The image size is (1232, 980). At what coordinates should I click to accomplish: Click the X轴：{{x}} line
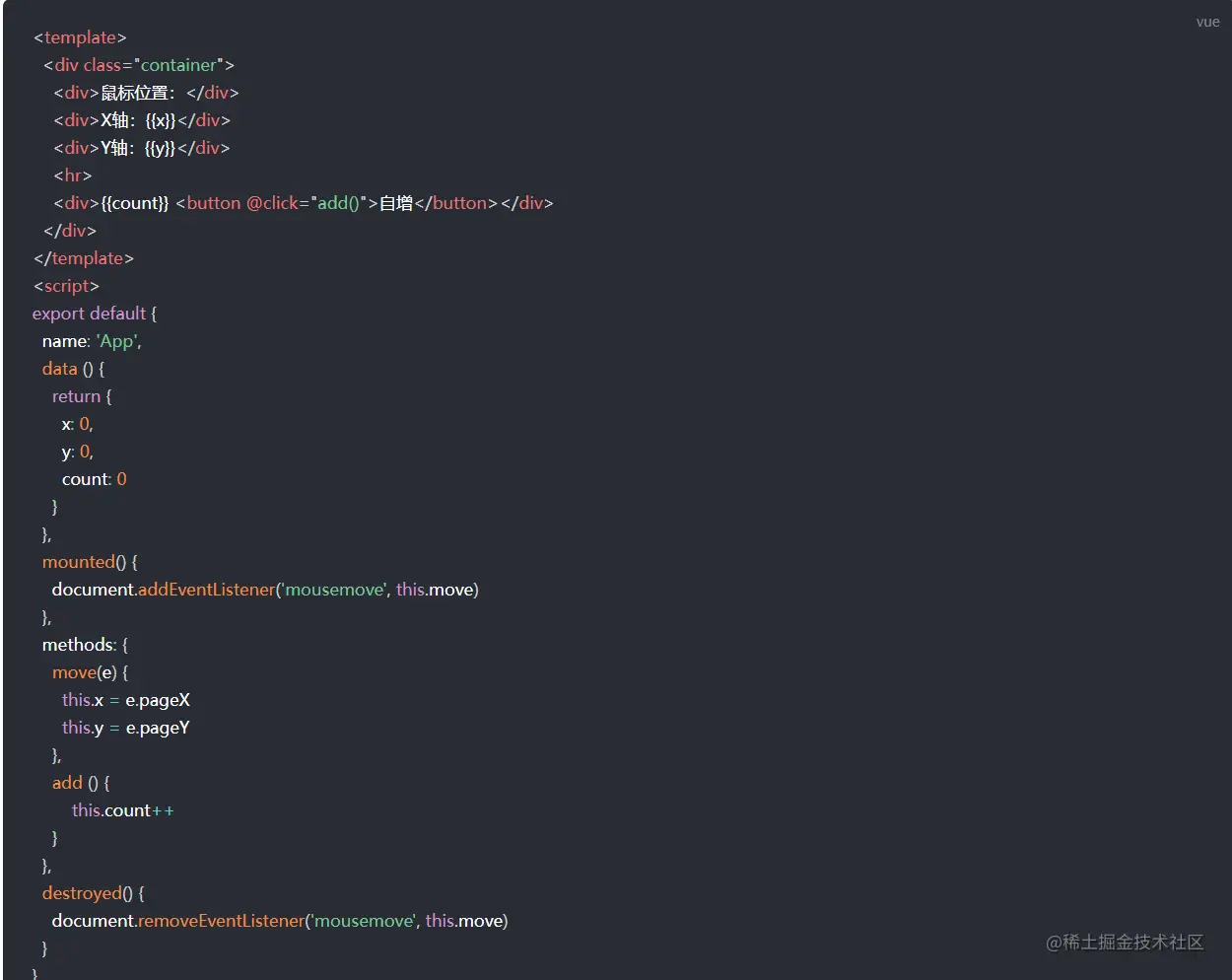coord(142,120)
